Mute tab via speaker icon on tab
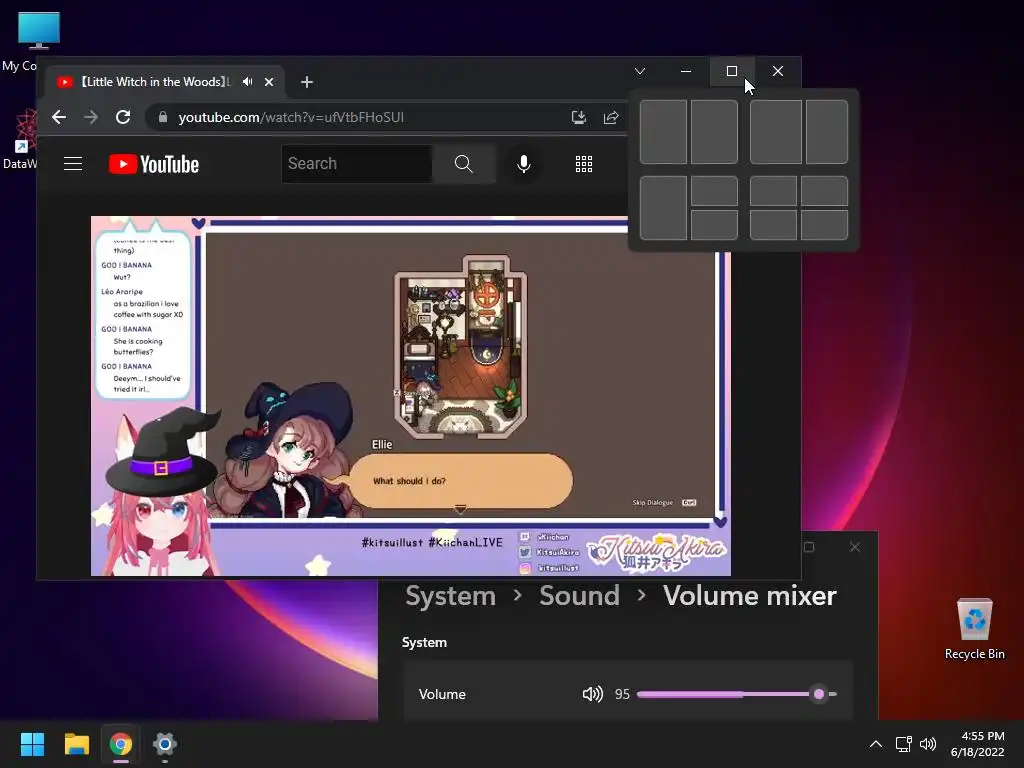 [248, 82]
